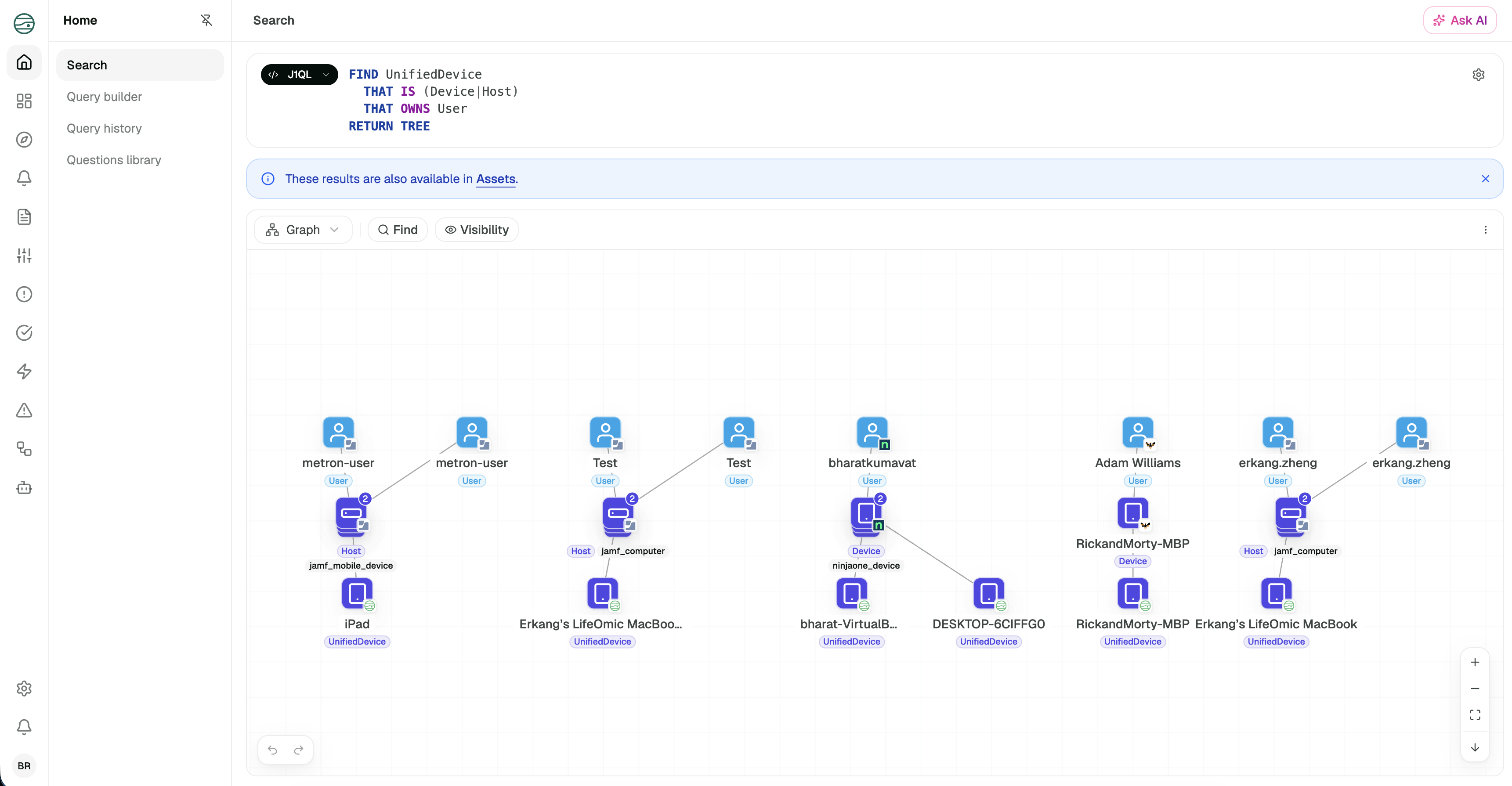
Task: Select the Adam Williams user node
Action: pyautogui.click(x=1138, y=433)
